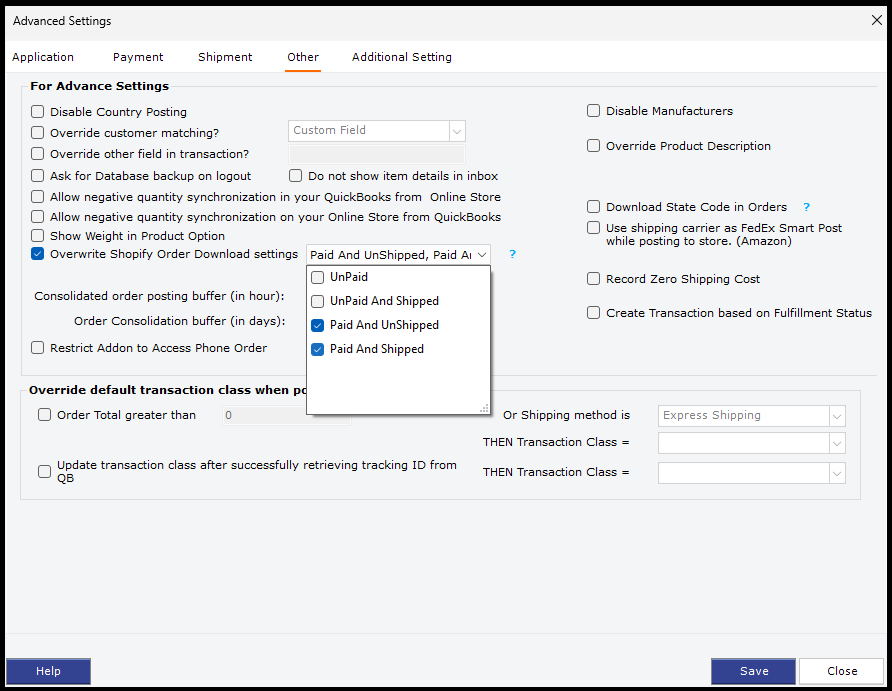
Task: Expand the Express Shipping dropdown
Action: point(836,416)
